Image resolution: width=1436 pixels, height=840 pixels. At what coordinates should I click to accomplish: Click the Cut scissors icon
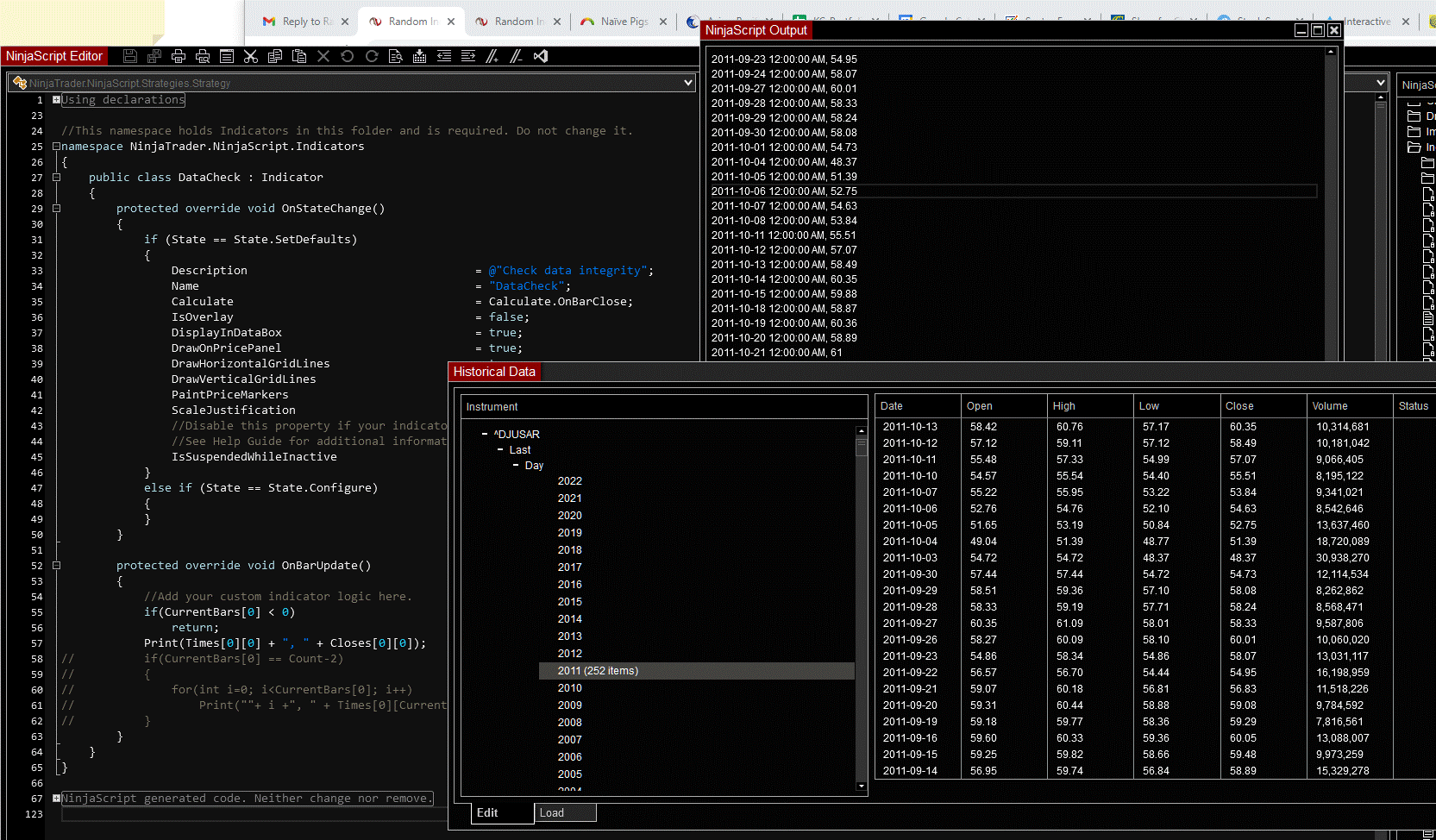[251, 56]
